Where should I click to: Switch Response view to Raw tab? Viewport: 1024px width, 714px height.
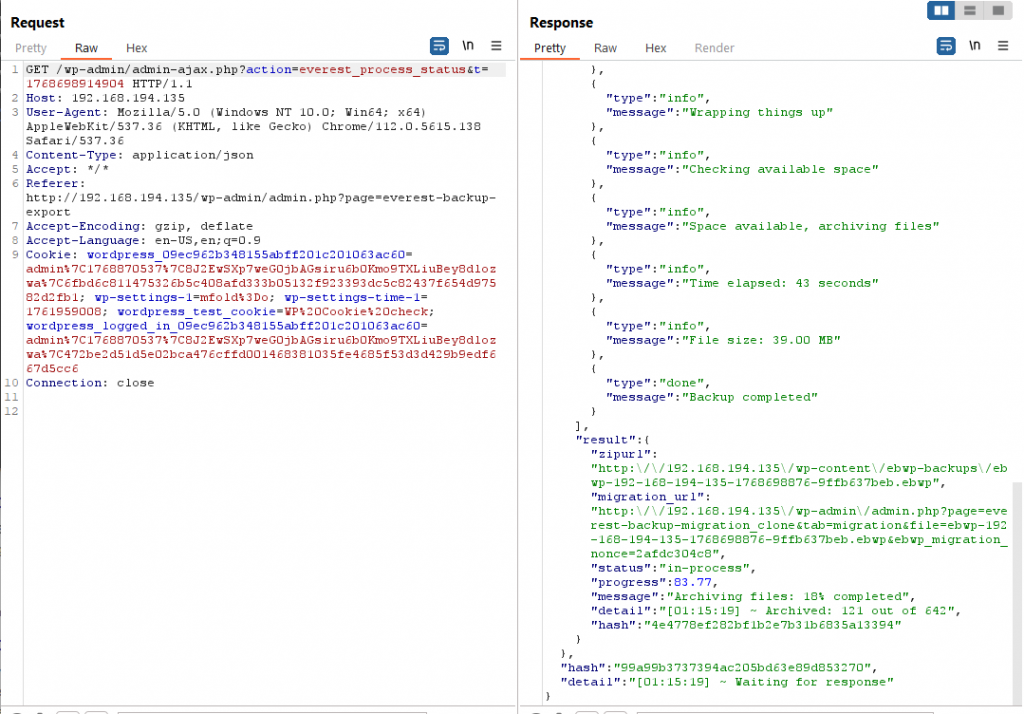[605, 48]
